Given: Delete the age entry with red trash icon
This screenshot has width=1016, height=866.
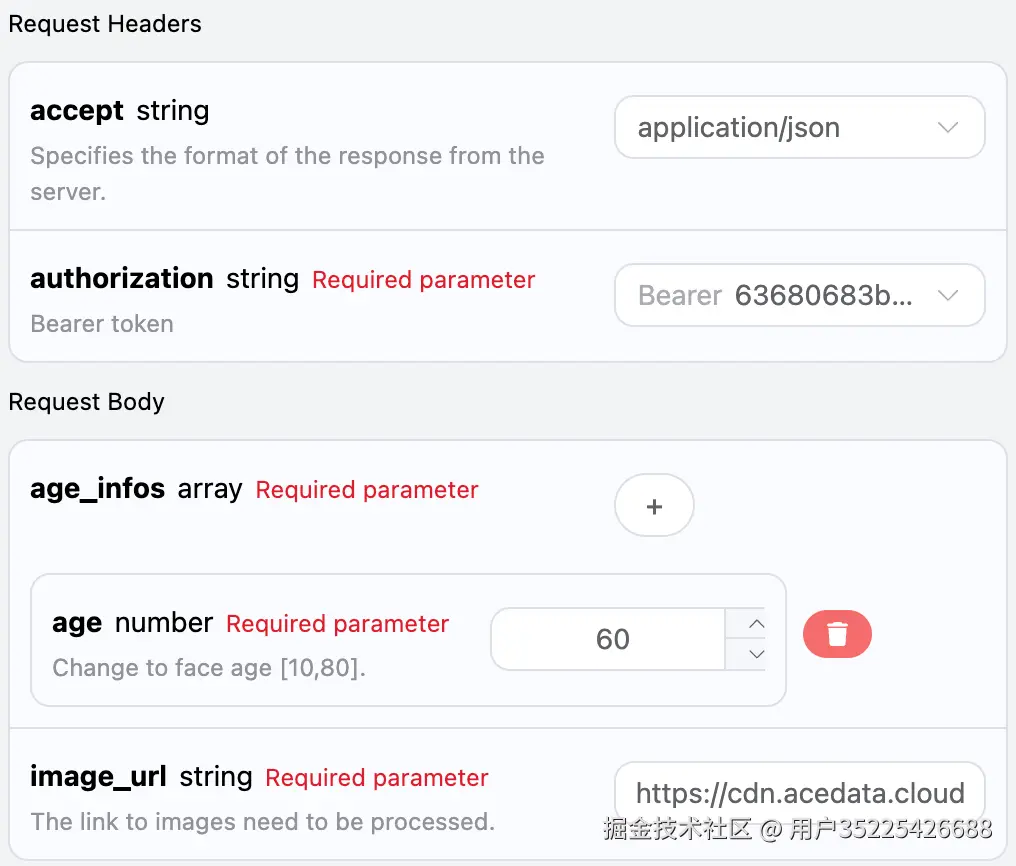Looking at the screenshot, I should (837, 635).
